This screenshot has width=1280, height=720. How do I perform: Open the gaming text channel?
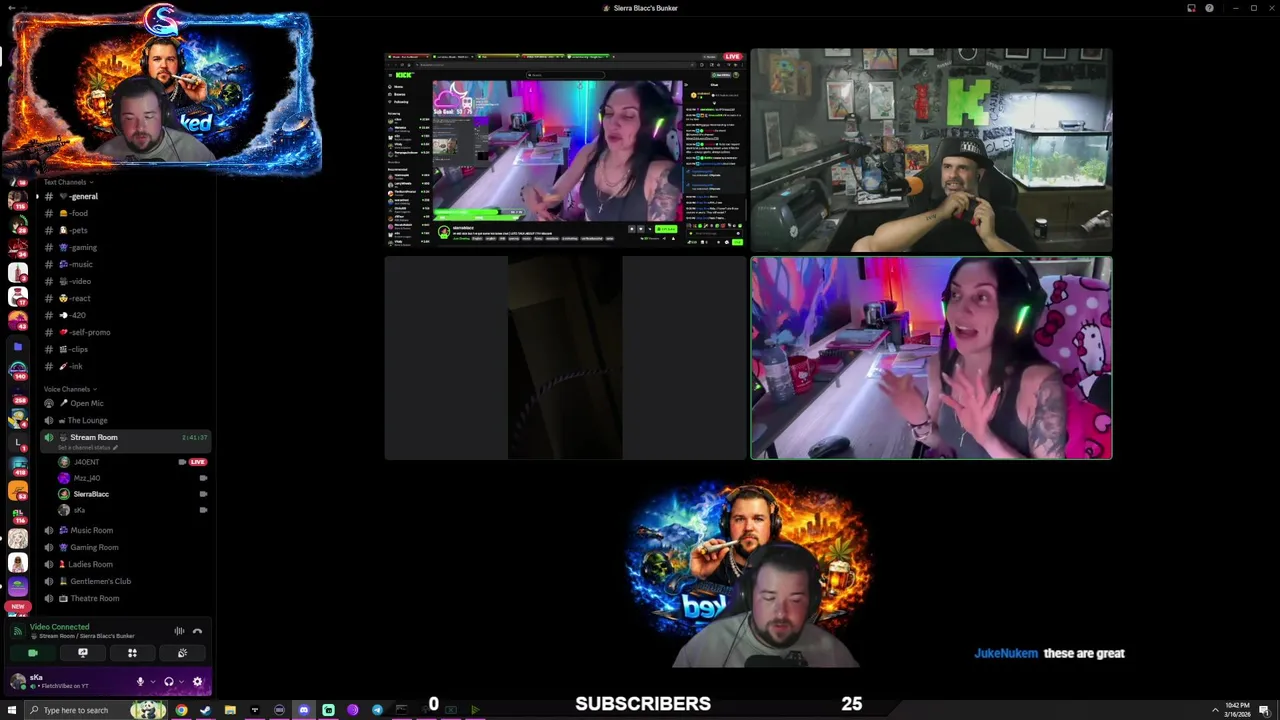(x=125, y=247)
